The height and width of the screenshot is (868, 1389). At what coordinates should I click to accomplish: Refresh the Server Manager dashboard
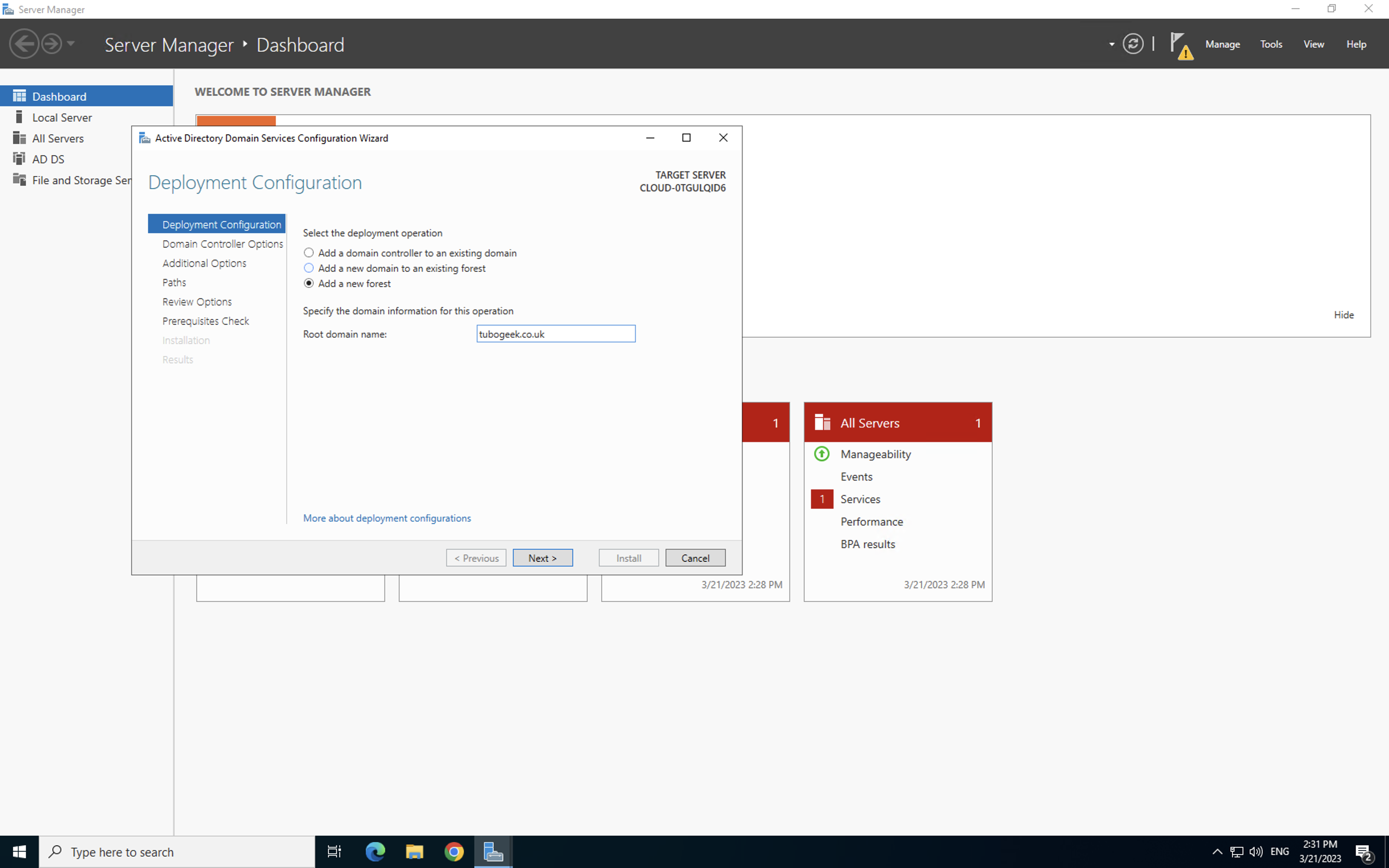(1133, 44)
